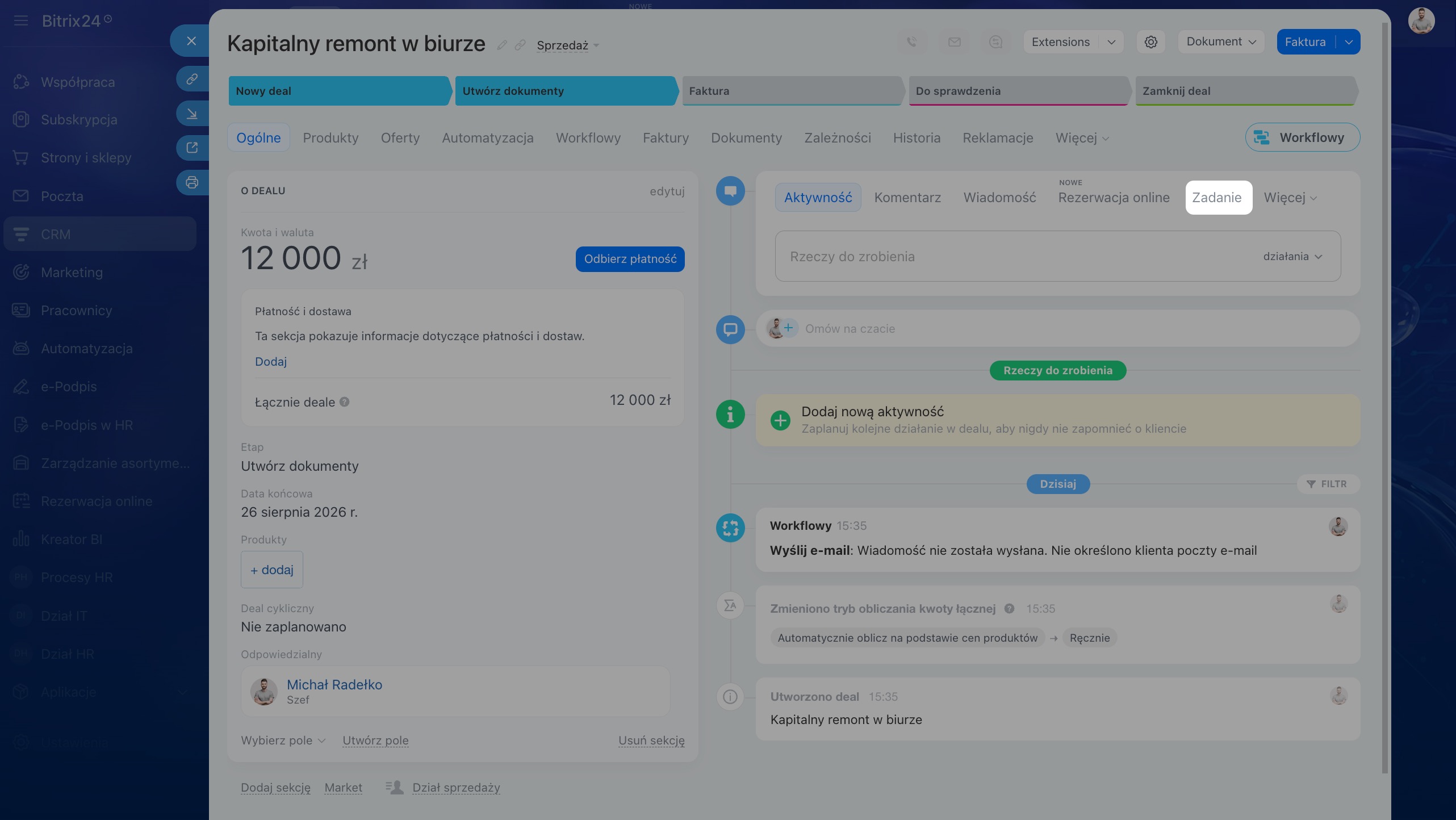Screen dimensions: 1456x820
Task: Open user profile avatar at top right
Action: 1421,21
